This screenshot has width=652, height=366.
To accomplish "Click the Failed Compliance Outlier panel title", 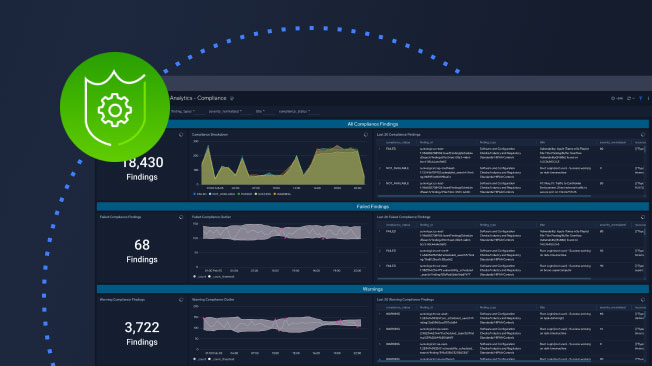I will tap(211, 217).
